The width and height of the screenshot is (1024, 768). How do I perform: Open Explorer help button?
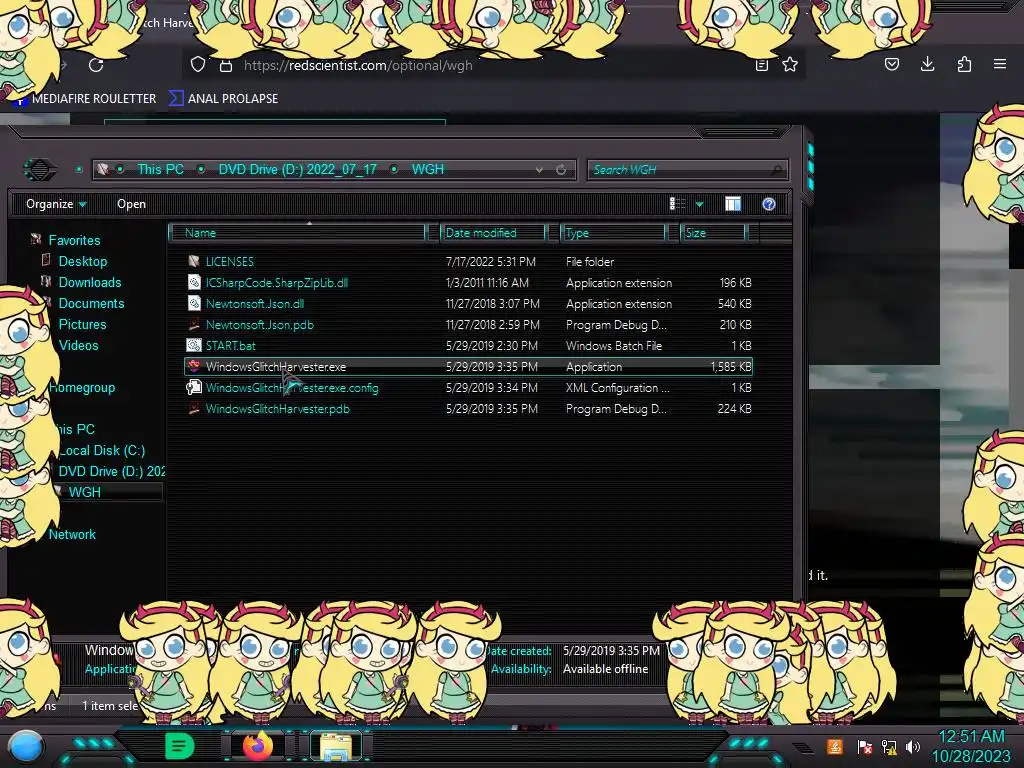click(x=769, y=204)
